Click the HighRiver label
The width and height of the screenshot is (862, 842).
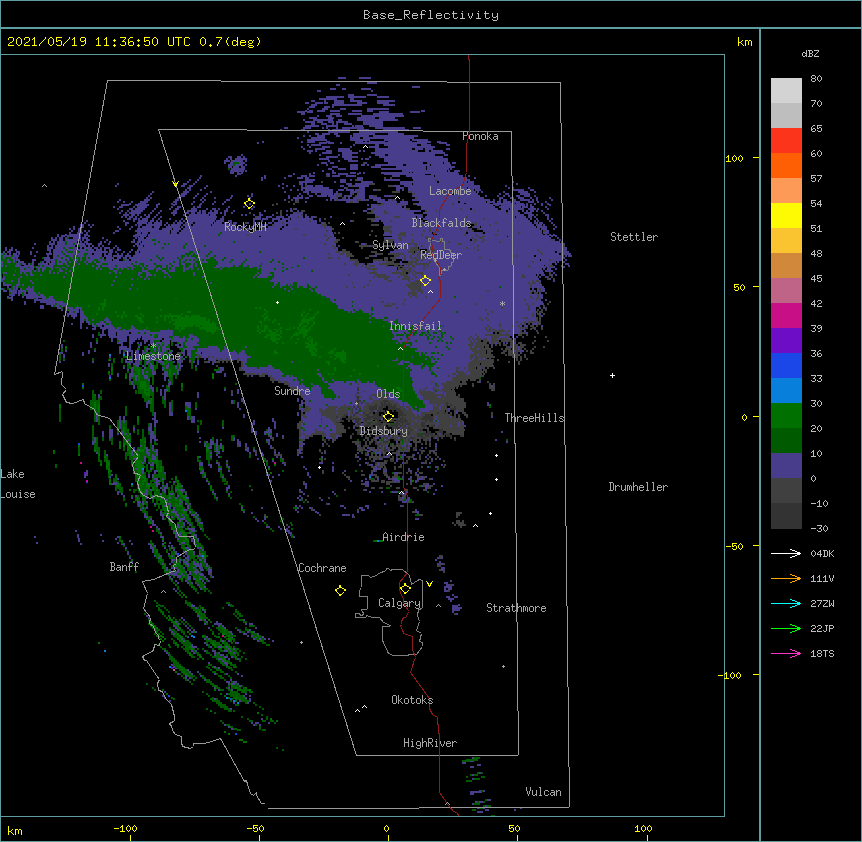pos(430,743)
